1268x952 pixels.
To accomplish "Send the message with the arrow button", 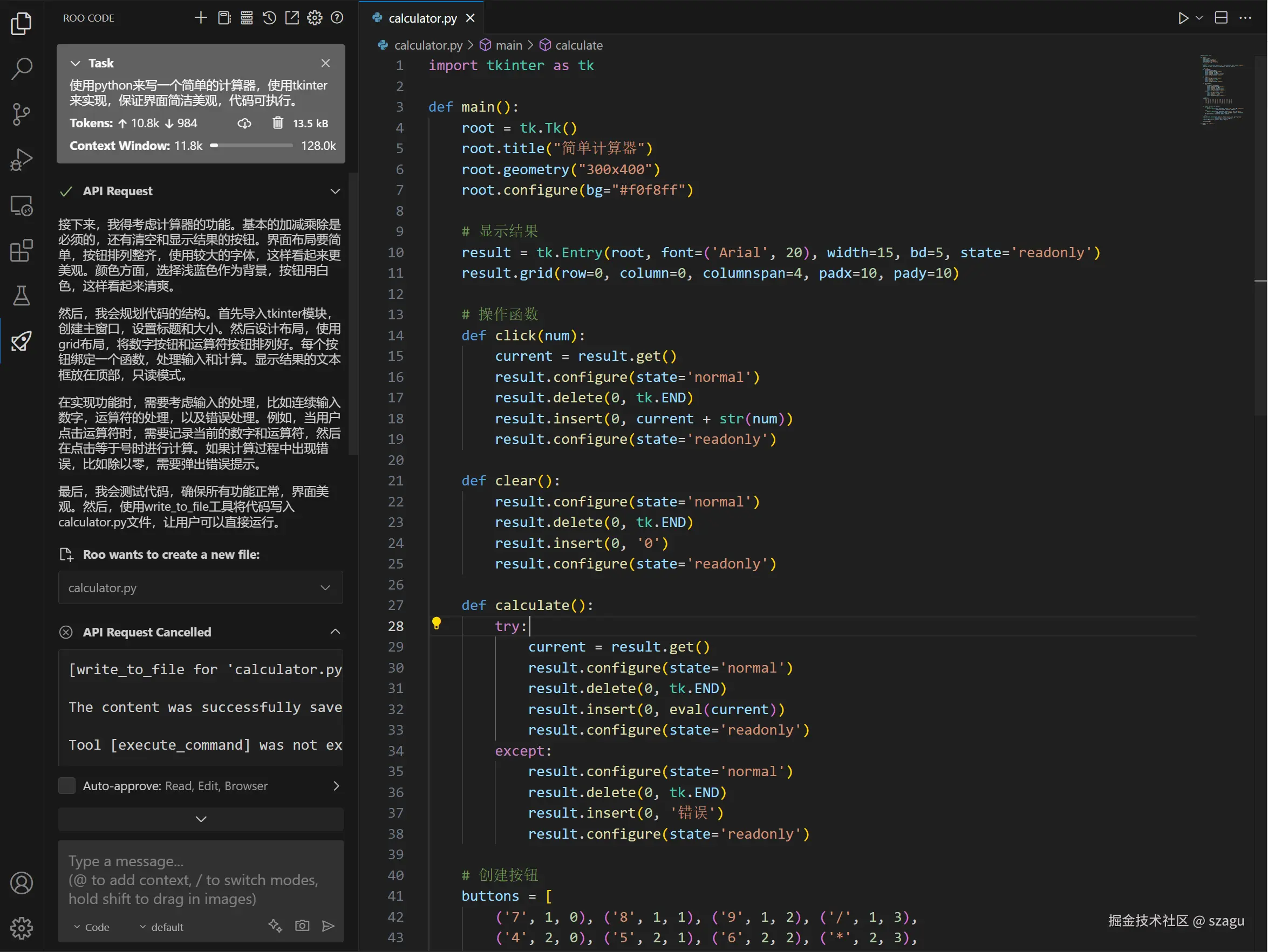I will pos(328,926).
